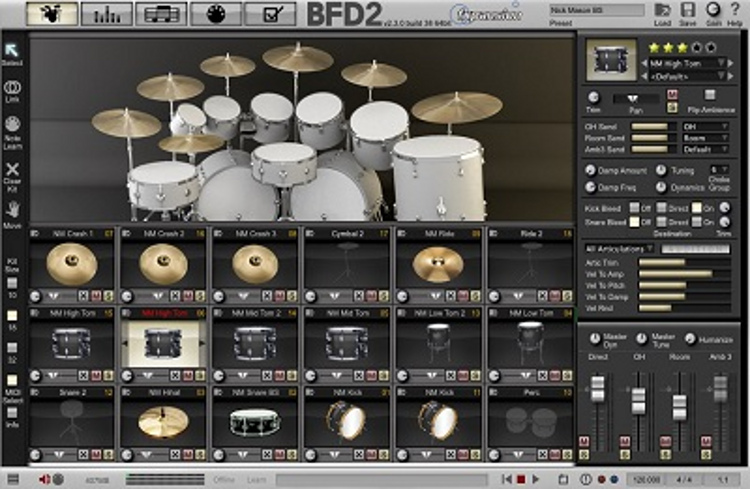
Task: Open the Mixer page tab
Action: tap(107, 13)
